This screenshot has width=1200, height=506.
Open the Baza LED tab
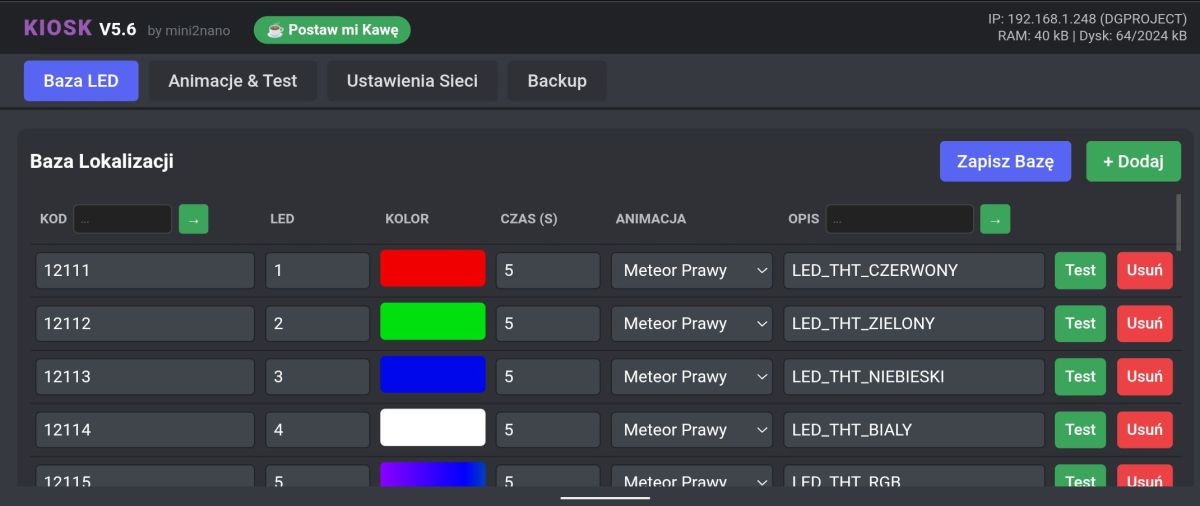pyautogui.click(x=81, y=81)
